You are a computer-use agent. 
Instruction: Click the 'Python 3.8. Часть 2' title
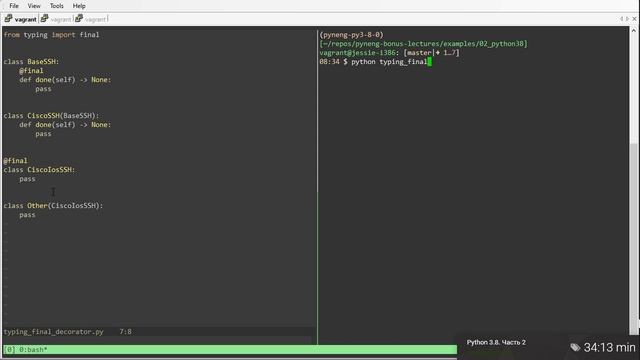click(496, 342)
